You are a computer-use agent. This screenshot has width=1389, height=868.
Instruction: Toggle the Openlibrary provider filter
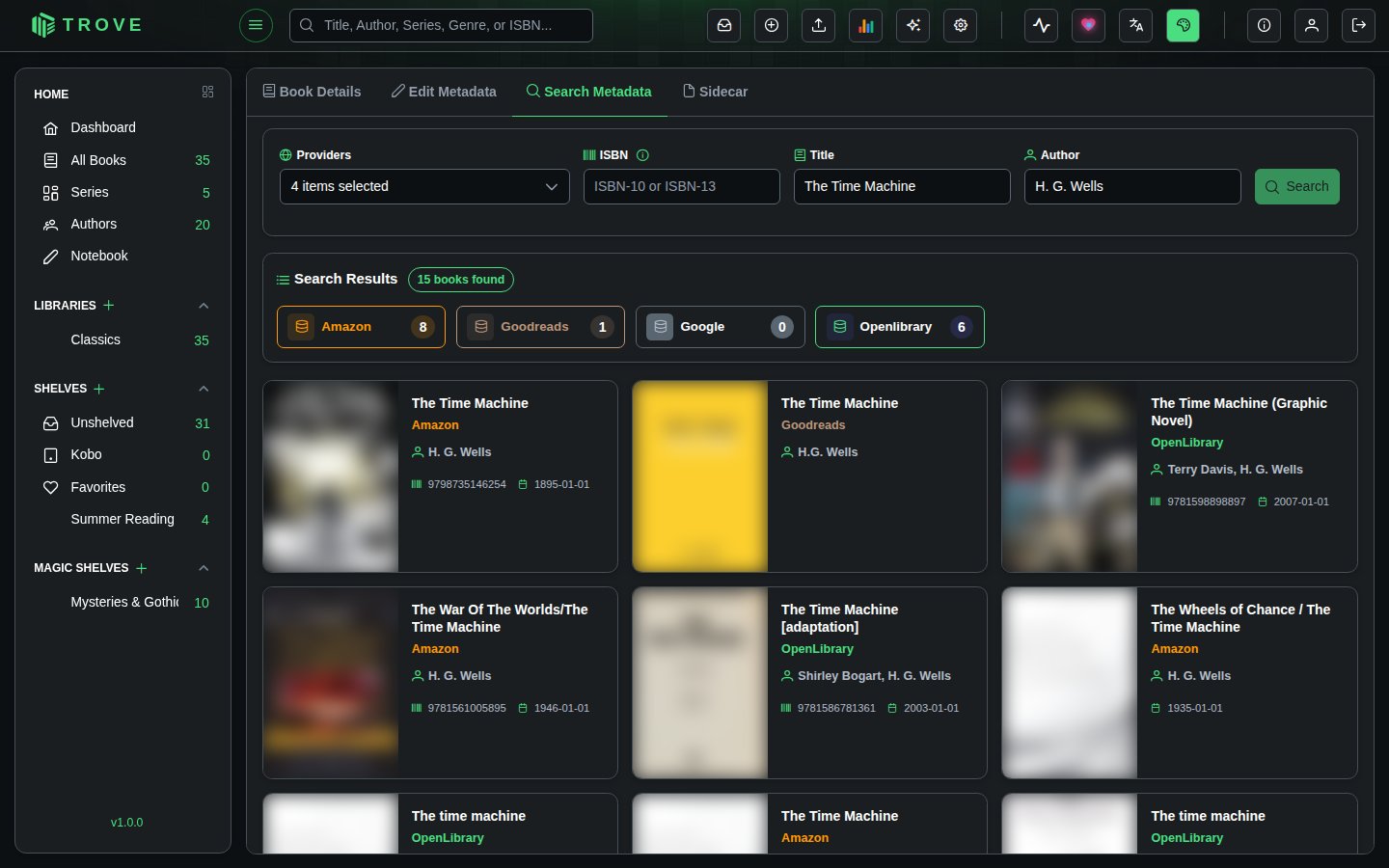[x=899, y=327]
